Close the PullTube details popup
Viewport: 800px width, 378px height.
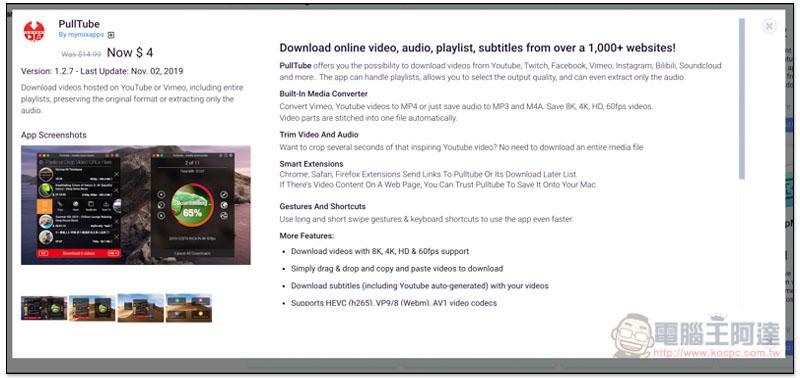[769, 26]
